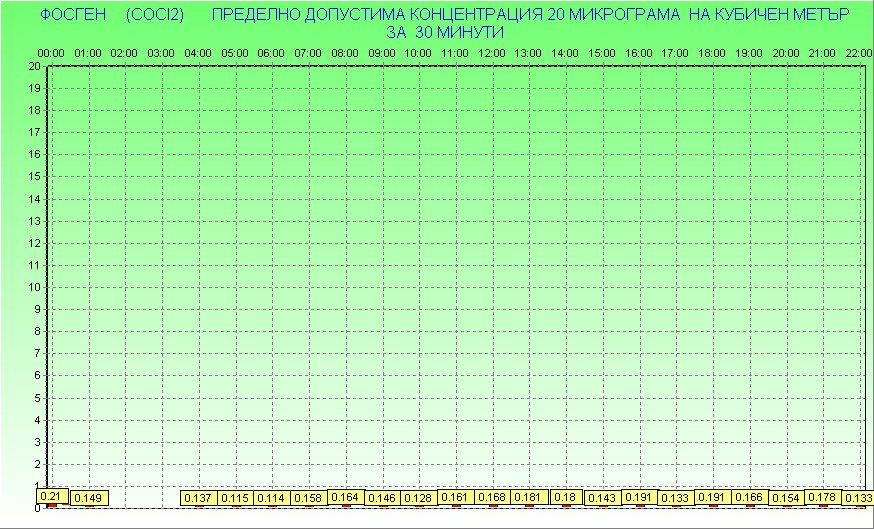Select the 11 vertical axis value

click(x=34, y=265)
